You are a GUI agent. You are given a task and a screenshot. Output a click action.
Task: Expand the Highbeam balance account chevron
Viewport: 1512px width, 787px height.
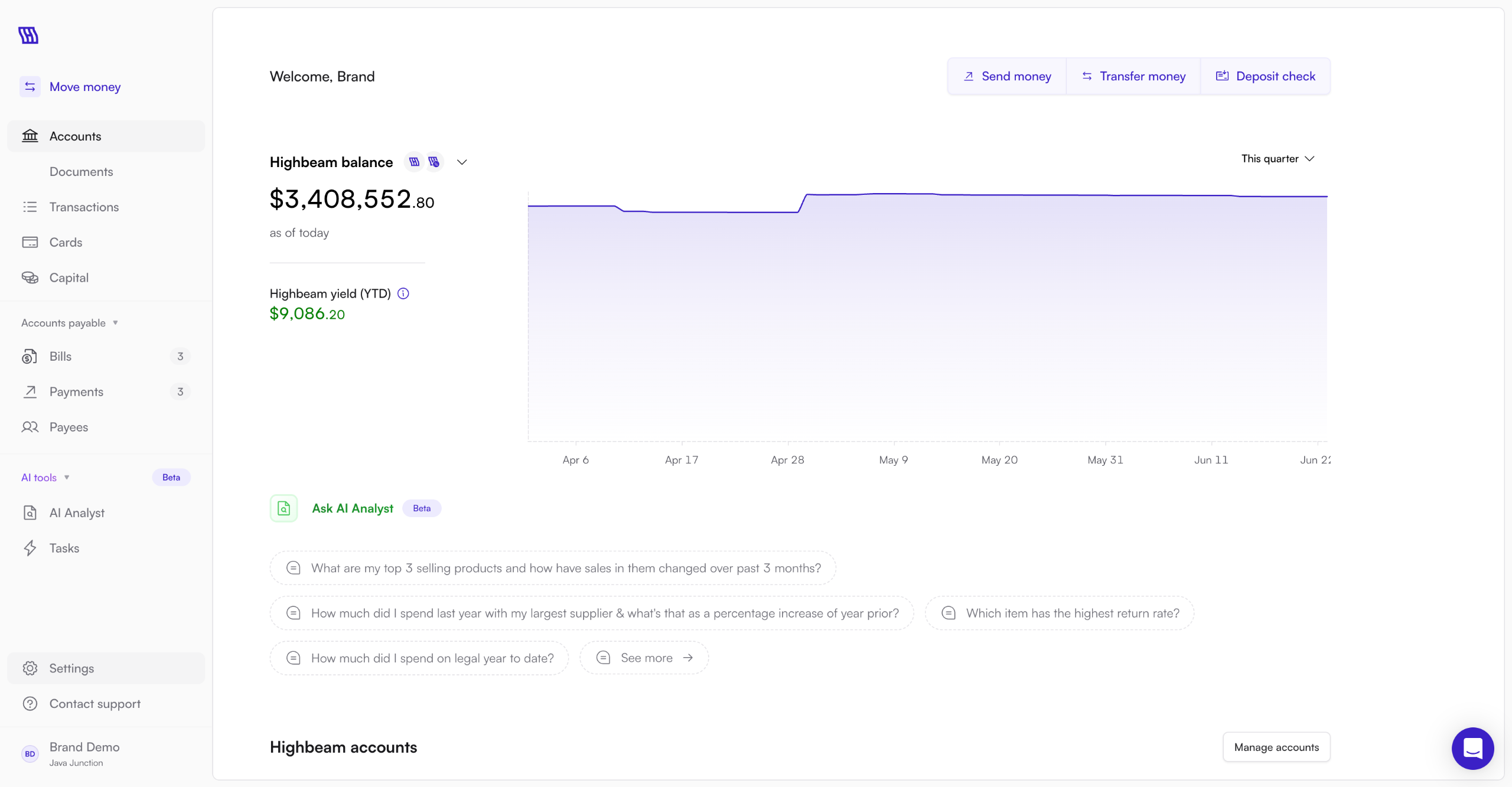coord(462,162)
